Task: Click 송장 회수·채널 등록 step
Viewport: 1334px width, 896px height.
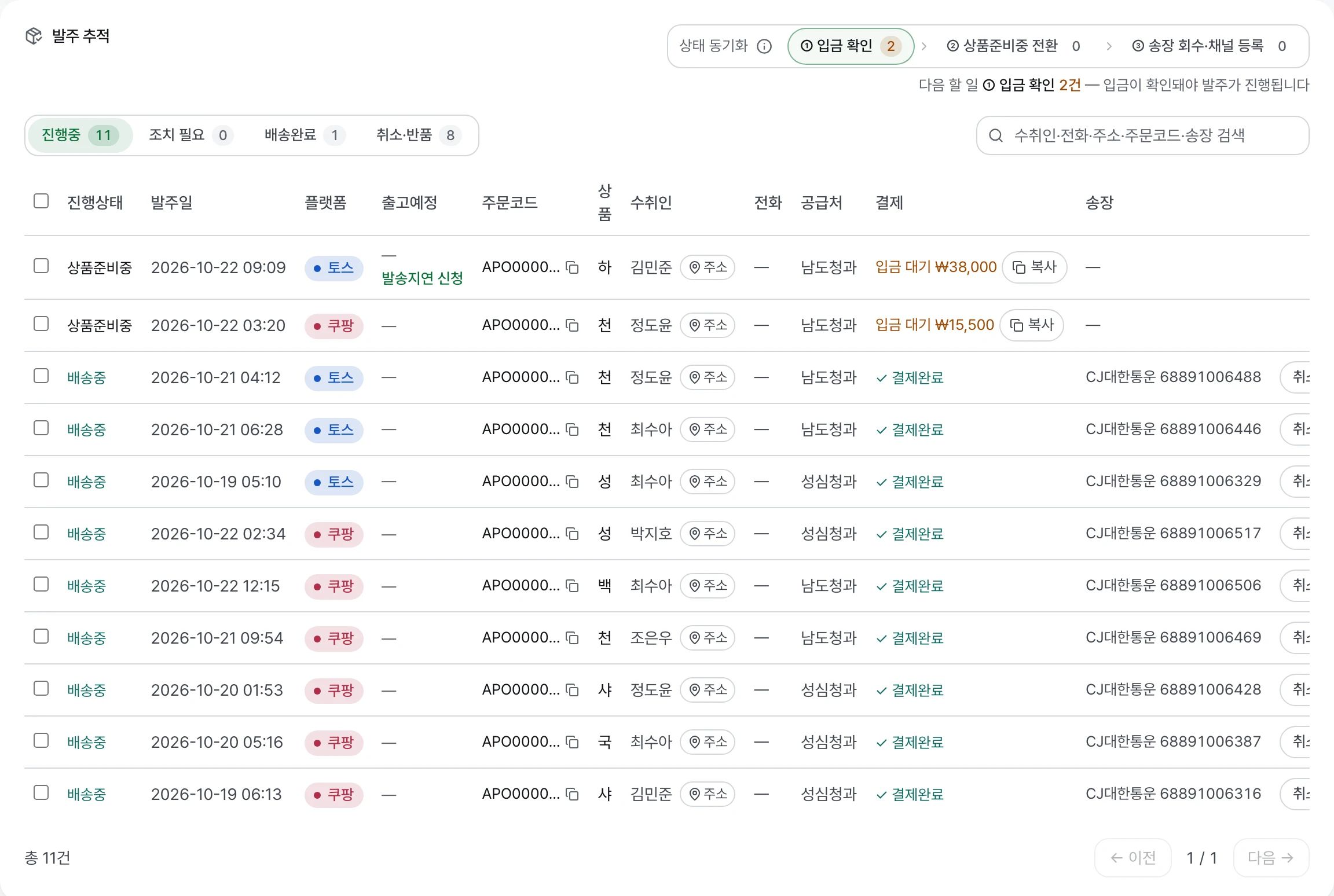Action: point(1209,46)
